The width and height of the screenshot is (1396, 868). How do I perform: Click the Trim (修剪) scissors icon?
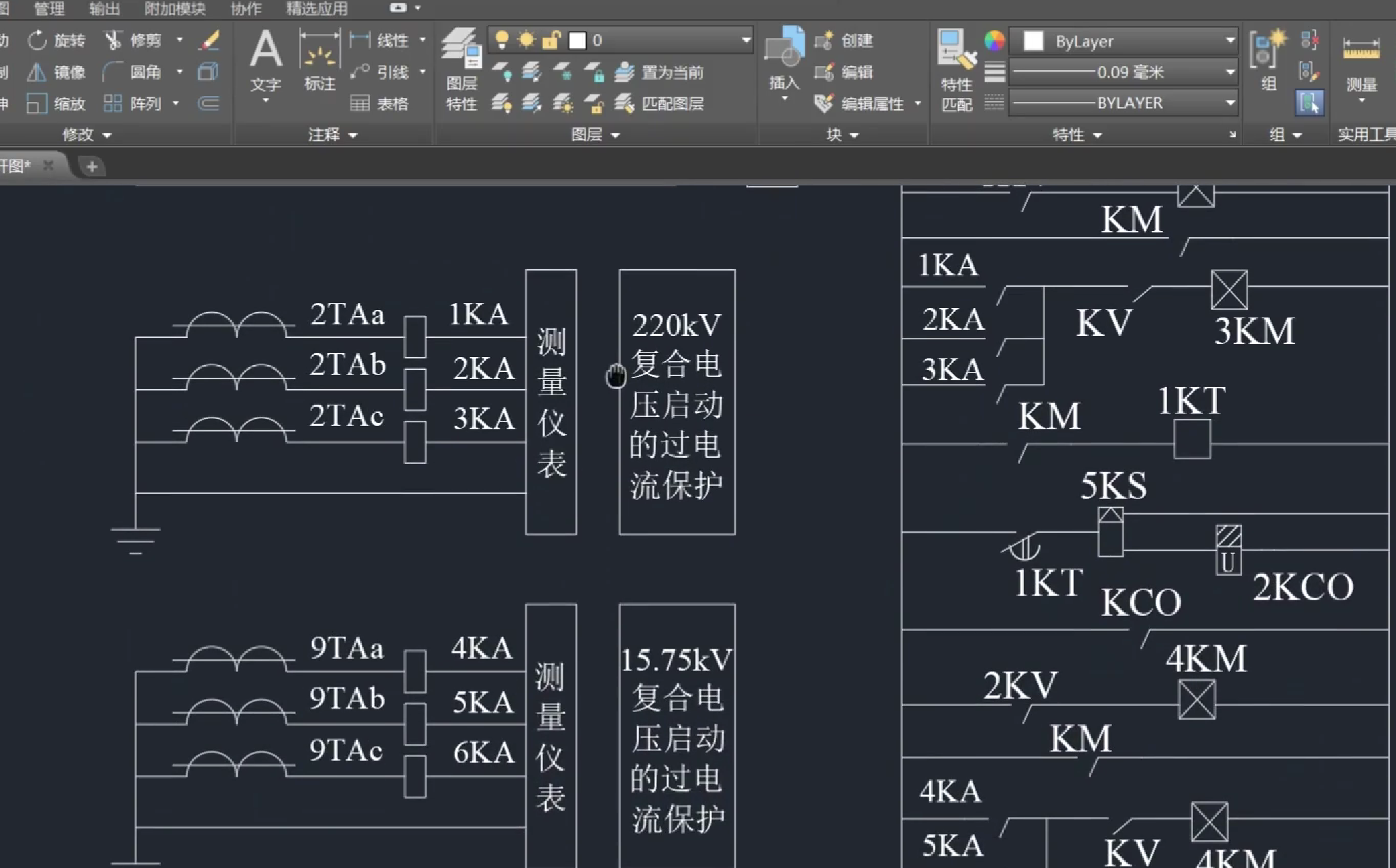click(x=113, y=41)
